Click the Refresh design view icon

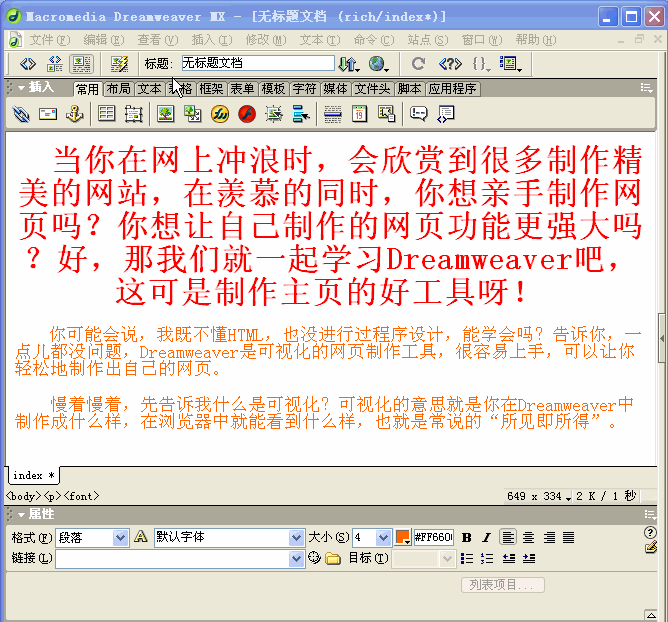click(418, 64)
